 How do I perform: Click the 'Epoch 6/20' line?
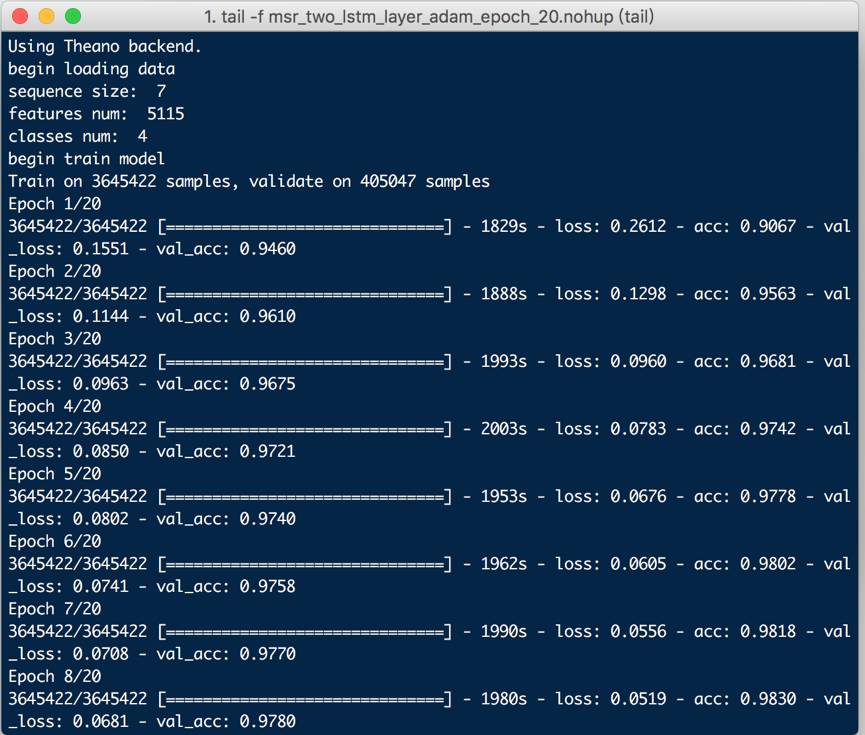tap(55, 541)
